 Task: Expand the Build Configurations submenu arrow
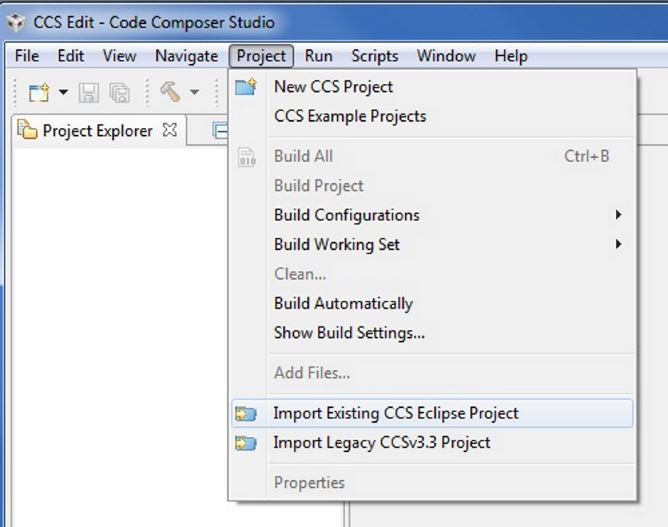619,215
